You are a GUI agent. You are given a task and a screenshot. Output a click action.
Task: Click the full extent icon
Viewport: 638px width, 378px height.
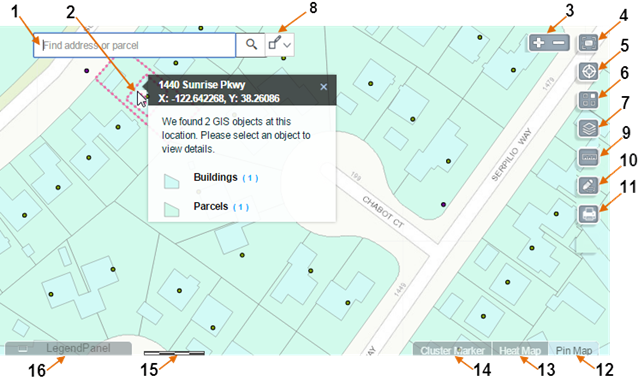[x=588, y=43]
